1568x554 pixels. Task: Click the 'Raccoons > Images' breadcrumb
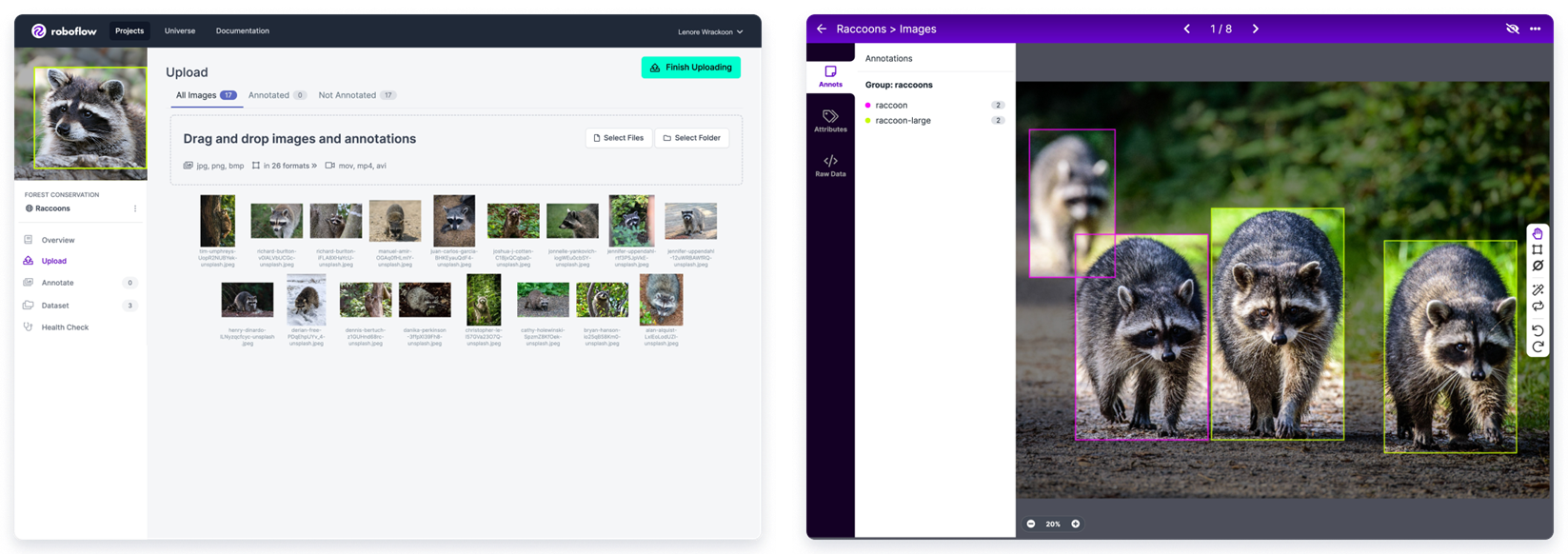(x=886, y=29)
